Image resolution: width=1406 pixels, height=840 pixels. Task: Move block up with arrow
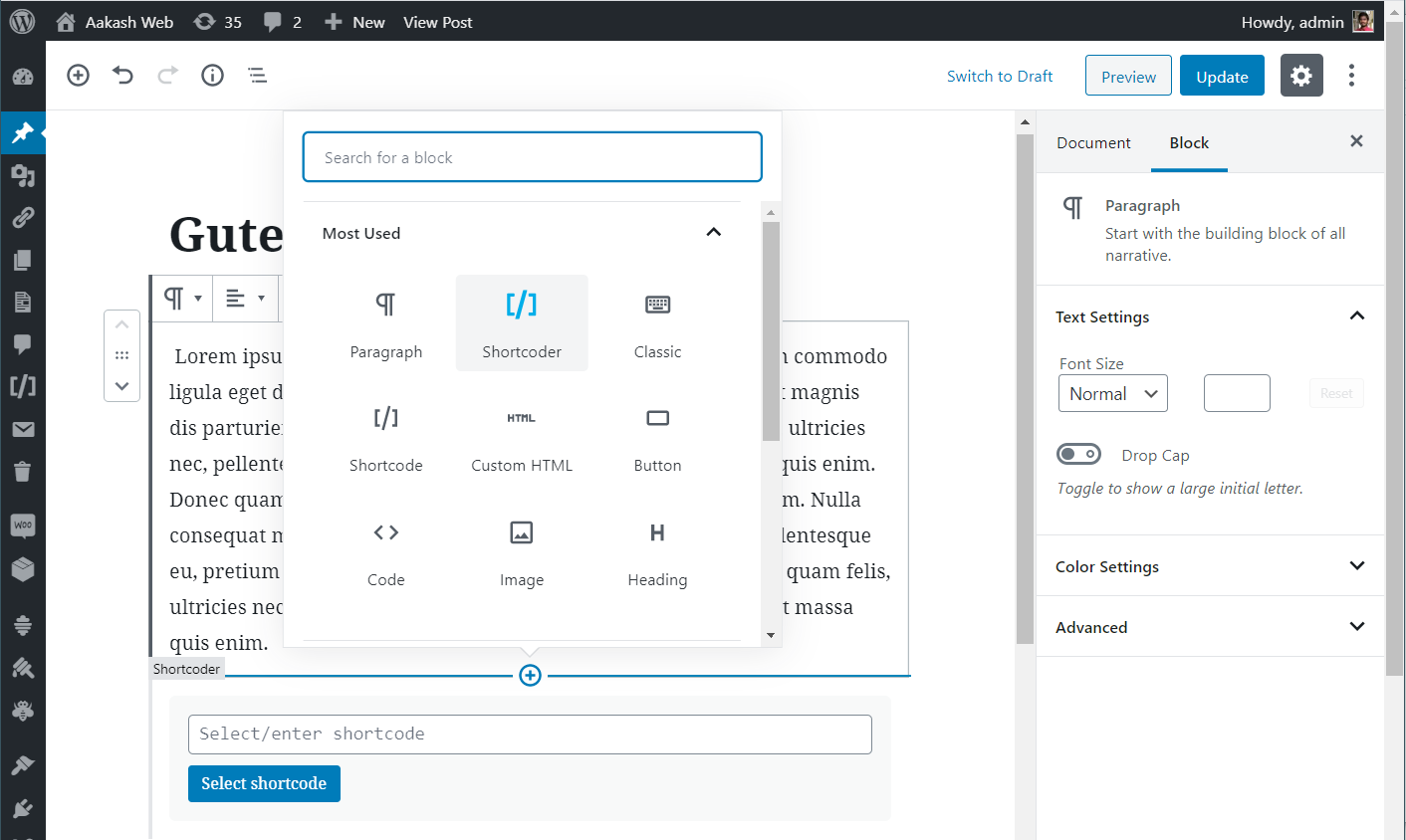coord(121,324)
